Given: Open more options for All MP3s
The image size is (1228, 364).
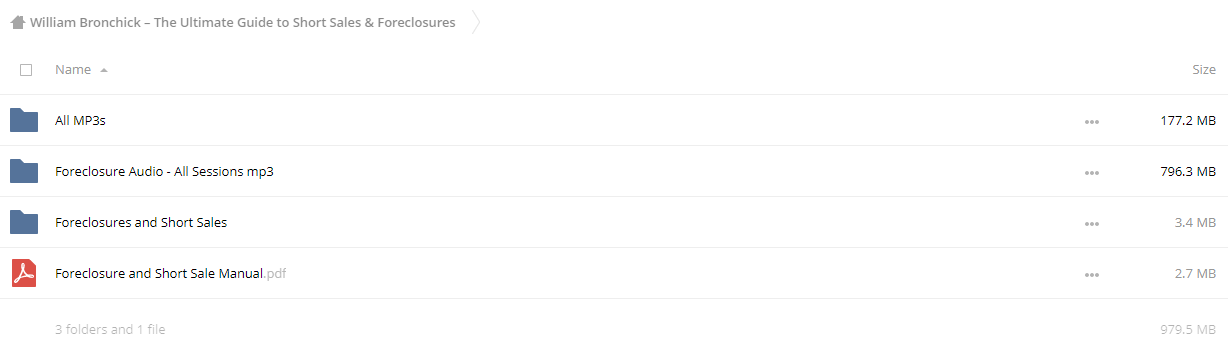Looking at the screenshot, I should pos(1091,122).
